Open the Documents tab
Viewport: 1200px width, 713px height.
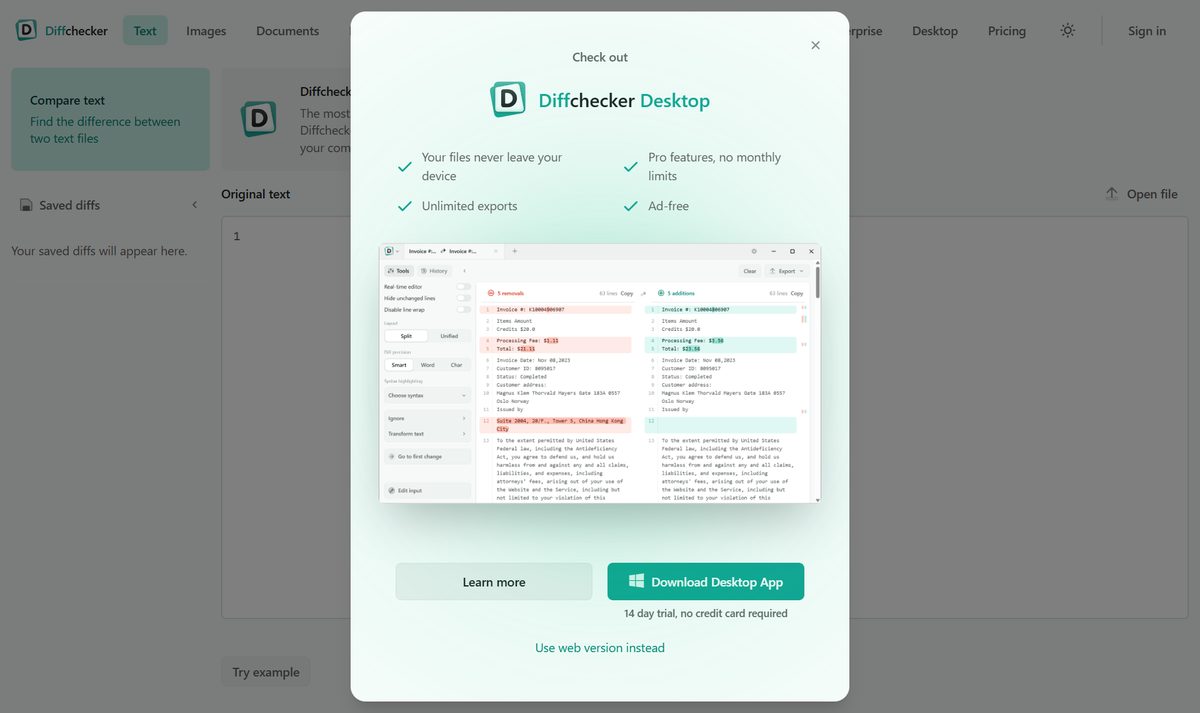point(287,31)
